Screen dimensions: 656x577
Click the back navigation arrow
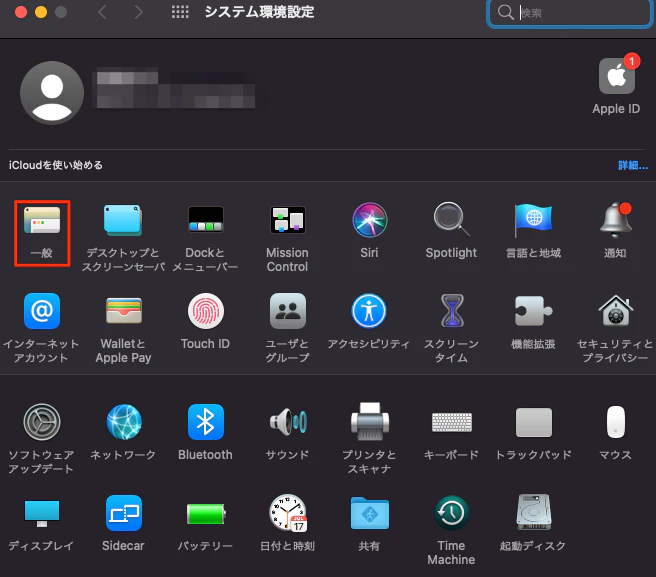(x=102, y=12)
